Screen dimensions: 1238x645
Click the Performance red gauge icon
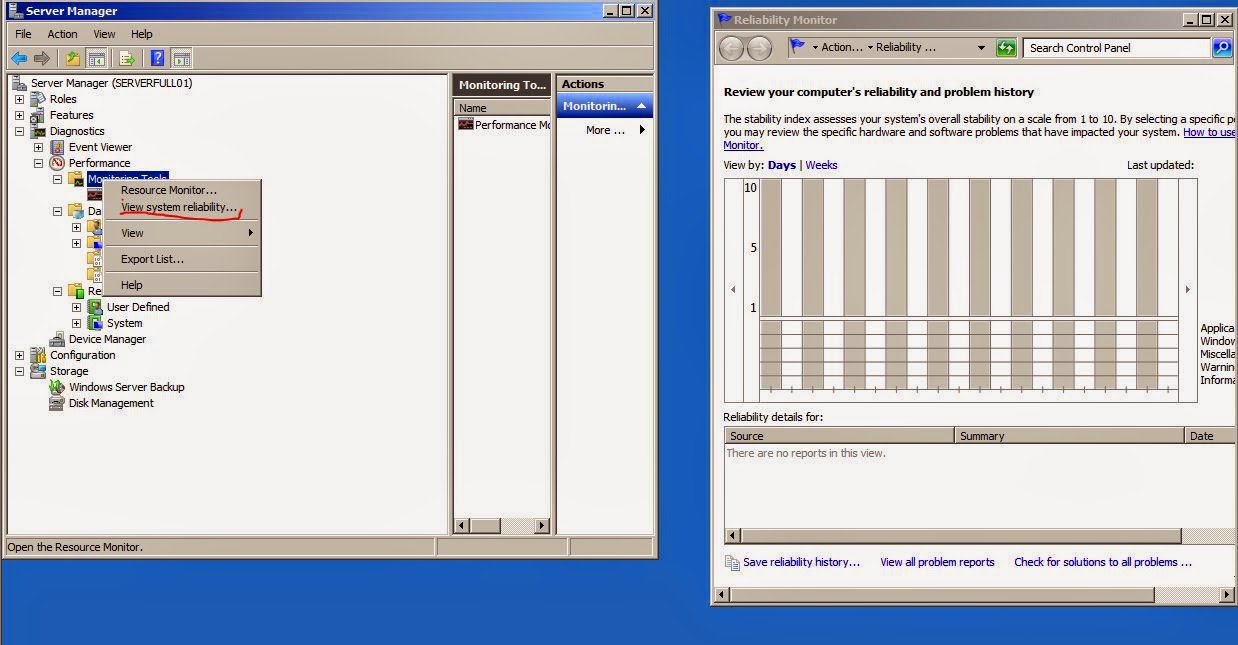[57, 163]
